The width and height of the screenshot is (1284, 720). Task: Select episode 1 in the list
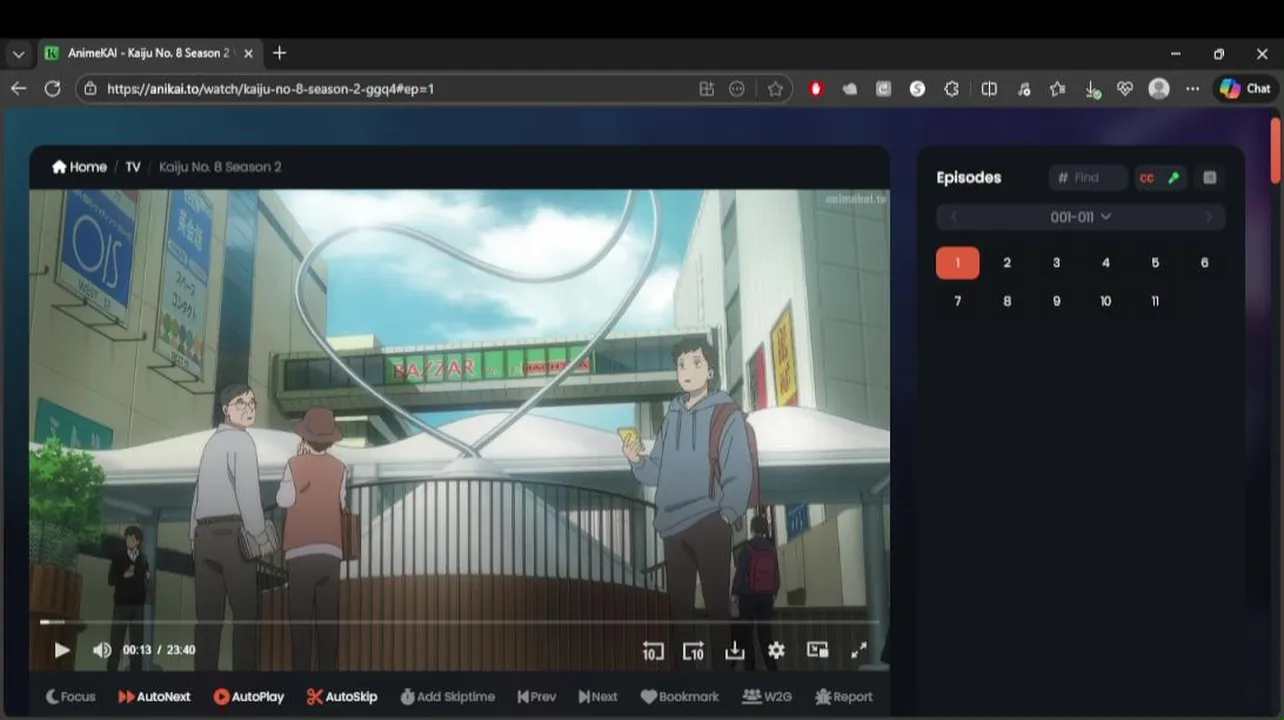pyautogui.click(x=957, y=263)
